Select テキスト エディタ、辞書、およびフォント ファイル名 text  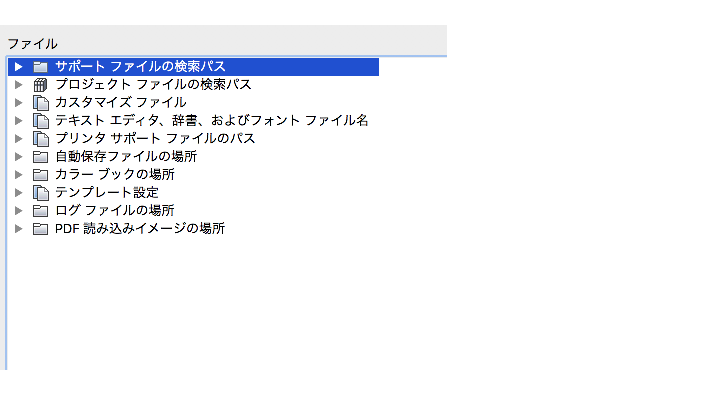pyautogui.click(x=211, y=120)
